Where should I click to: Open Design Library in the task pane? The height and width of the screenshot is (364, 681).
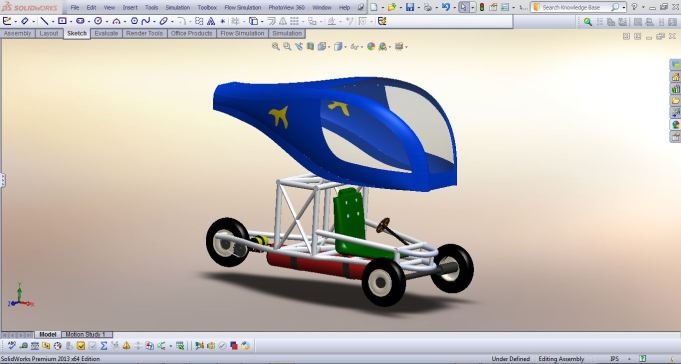(x=675, y=89)
